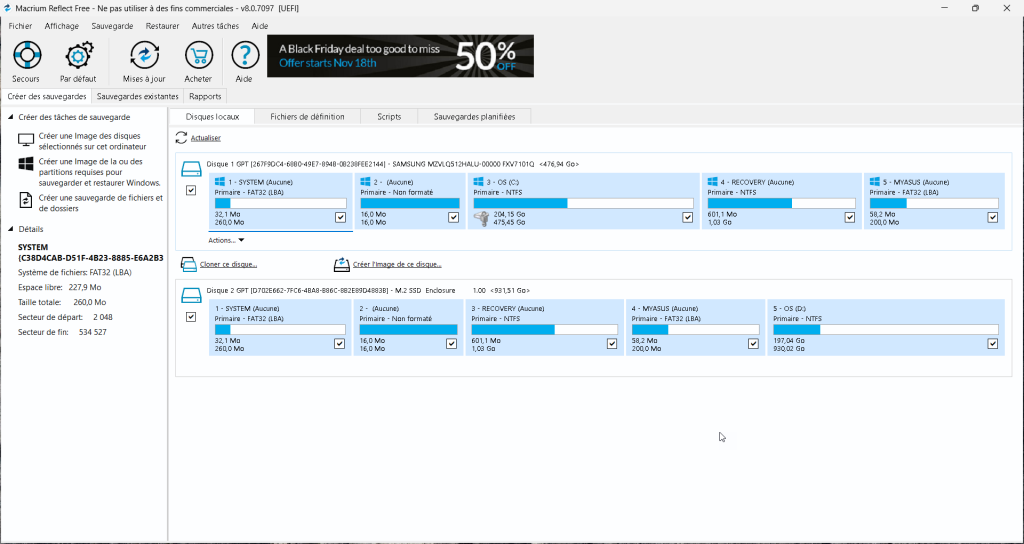
Task: Collapse the Créer des tâches de sauvegarde section
Action: [10, 117]
